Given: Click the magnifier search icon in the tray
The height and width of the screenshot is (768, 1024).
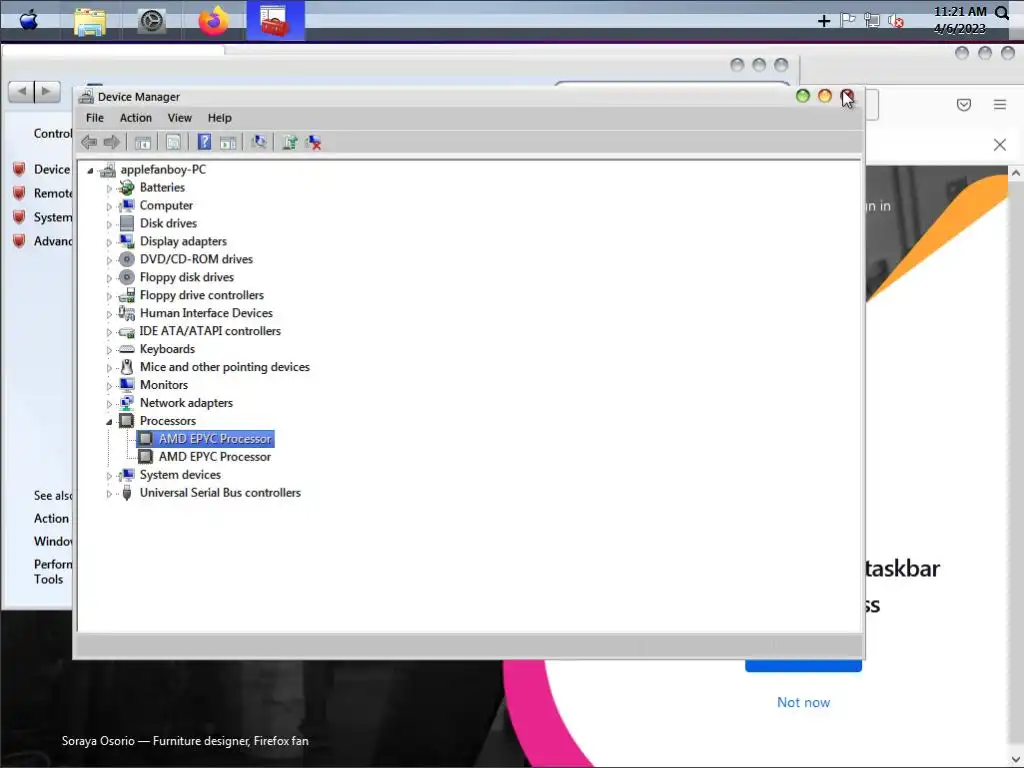Looking at the screenshot, I should 1001,12.
